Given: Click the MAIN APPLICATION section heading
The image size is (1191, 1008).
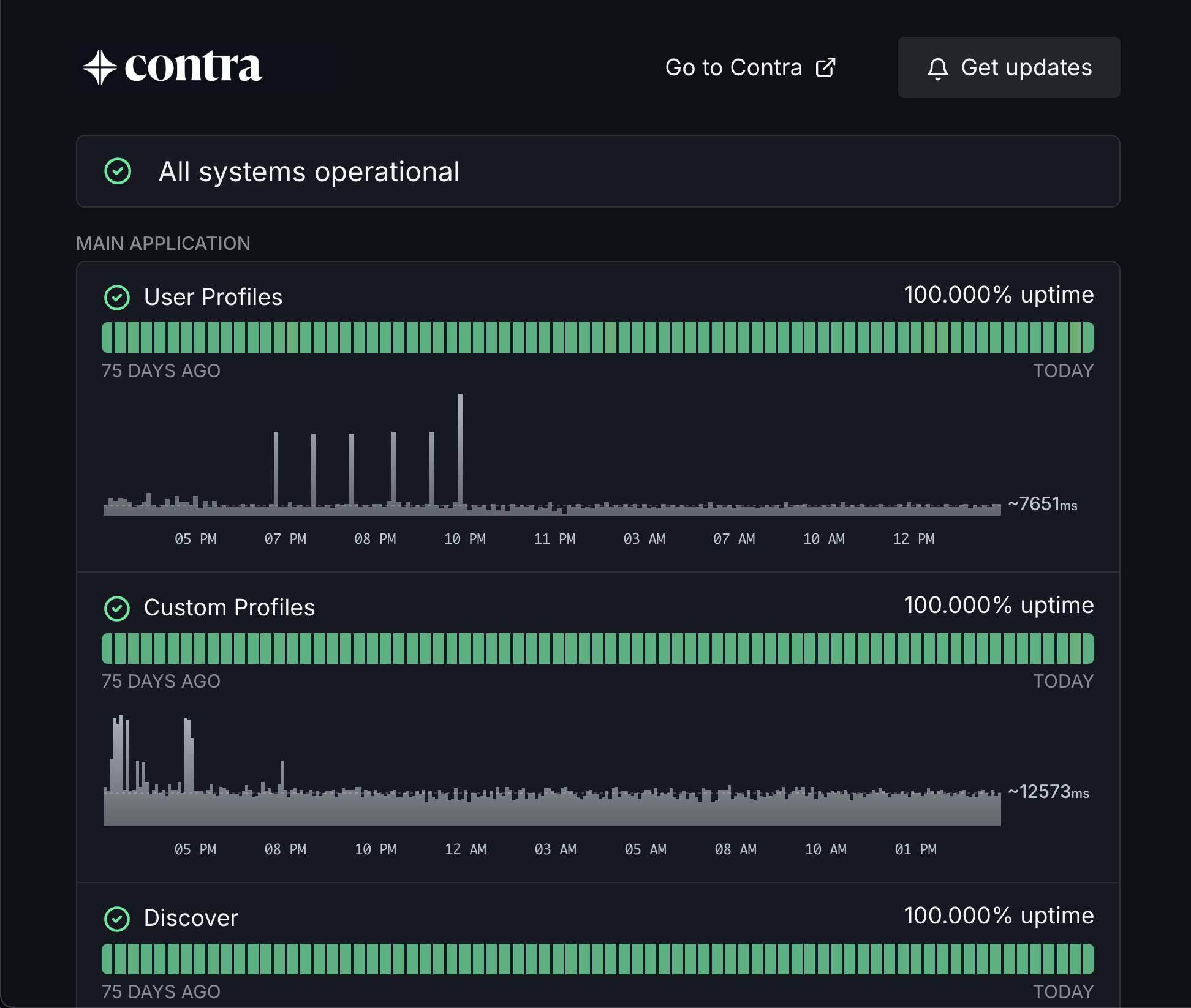Looking at the screenshot, I should (x=163, y=243).
